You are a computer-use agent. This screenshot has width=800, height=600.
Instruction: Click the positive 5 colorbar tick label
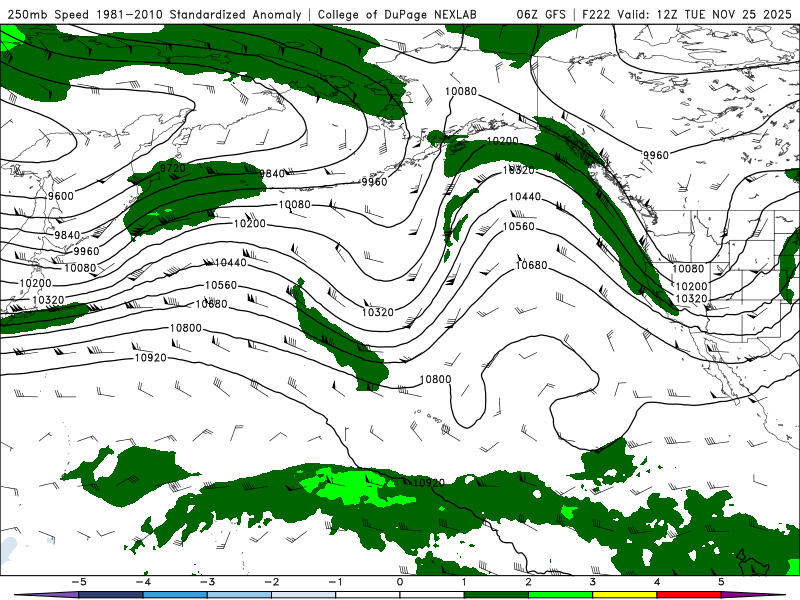pos(721,582)
